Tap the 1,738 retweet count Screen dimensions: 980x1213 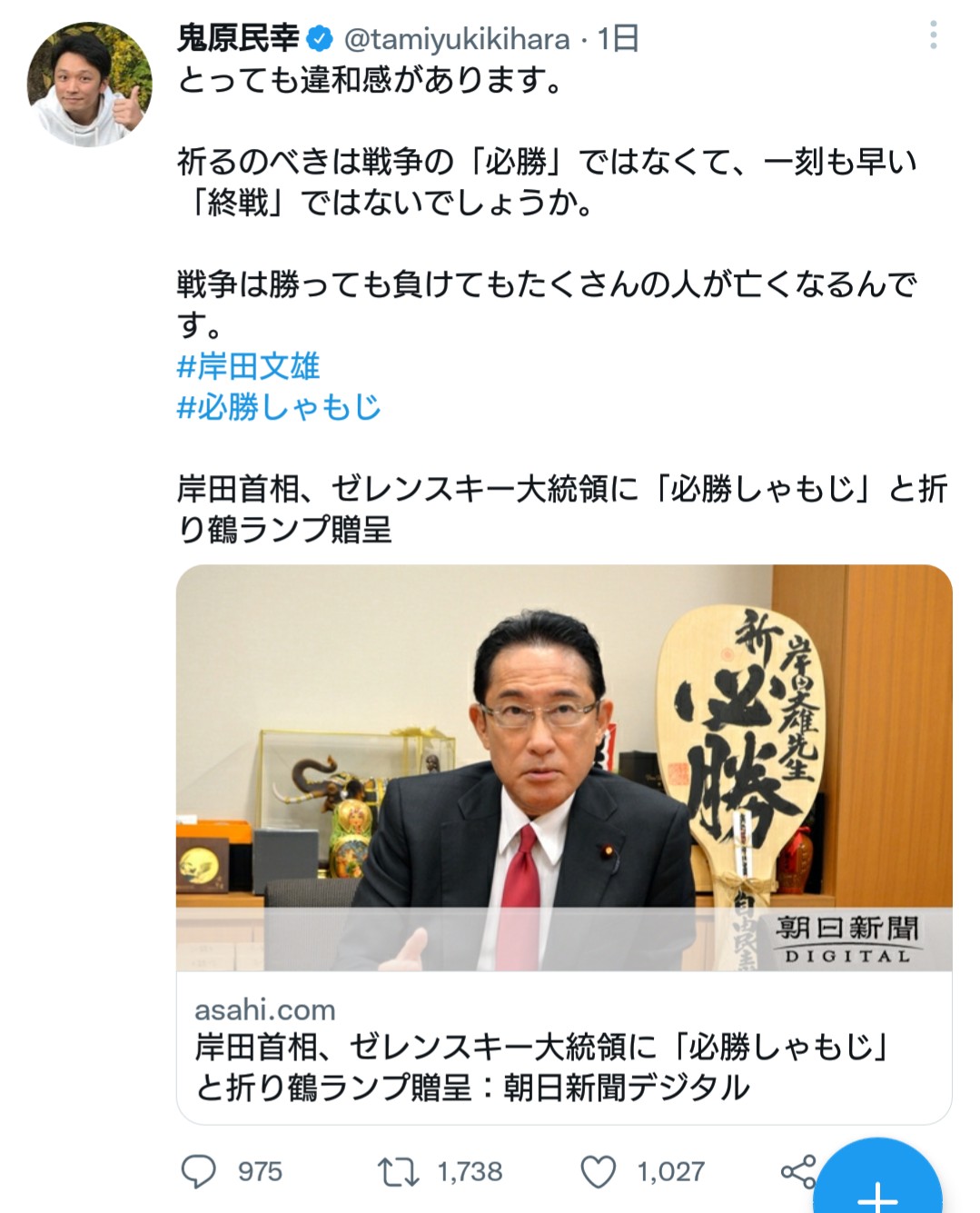click(x=470, y=1171)
